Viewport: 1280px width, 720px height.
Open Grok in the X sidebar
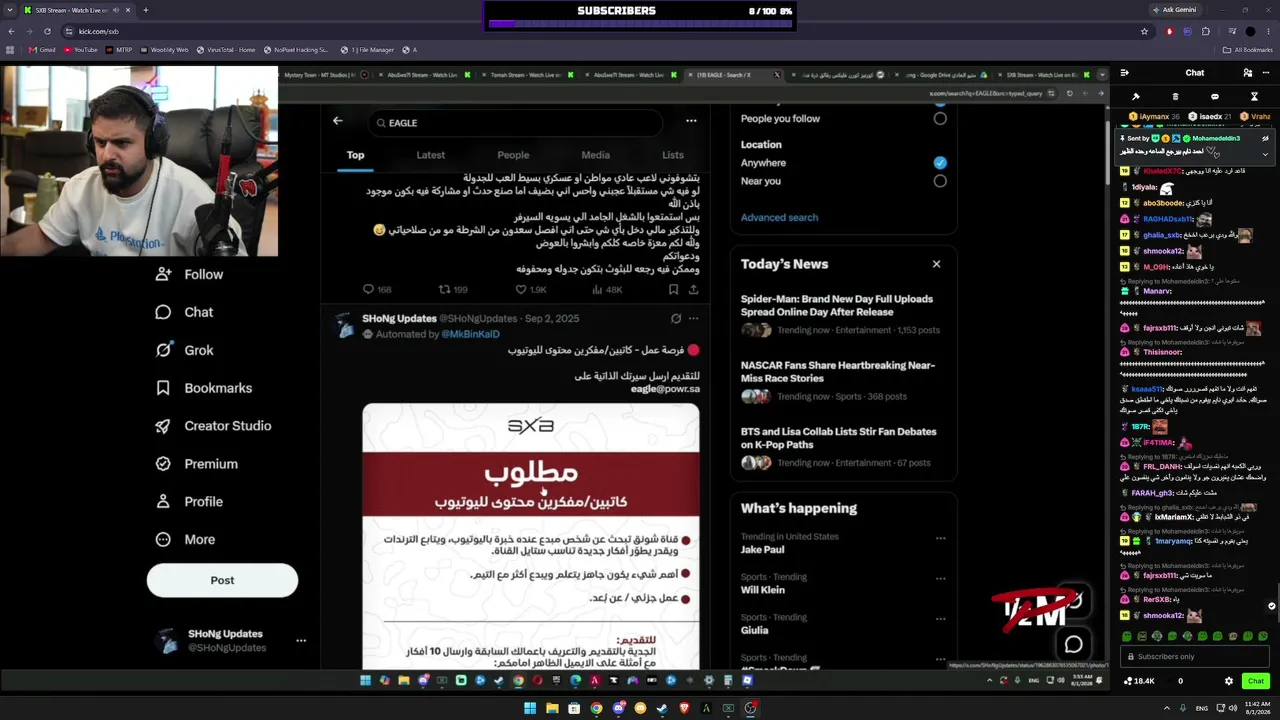185,350
